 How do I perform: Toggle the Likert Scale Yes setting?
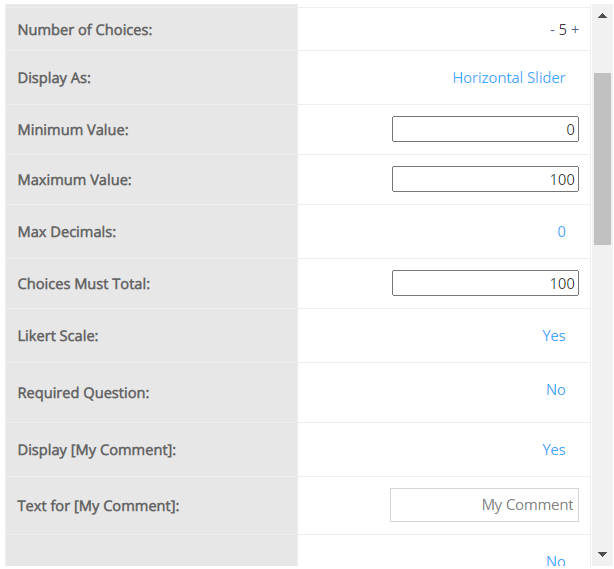pyautogui.click(x=553, y=336)
